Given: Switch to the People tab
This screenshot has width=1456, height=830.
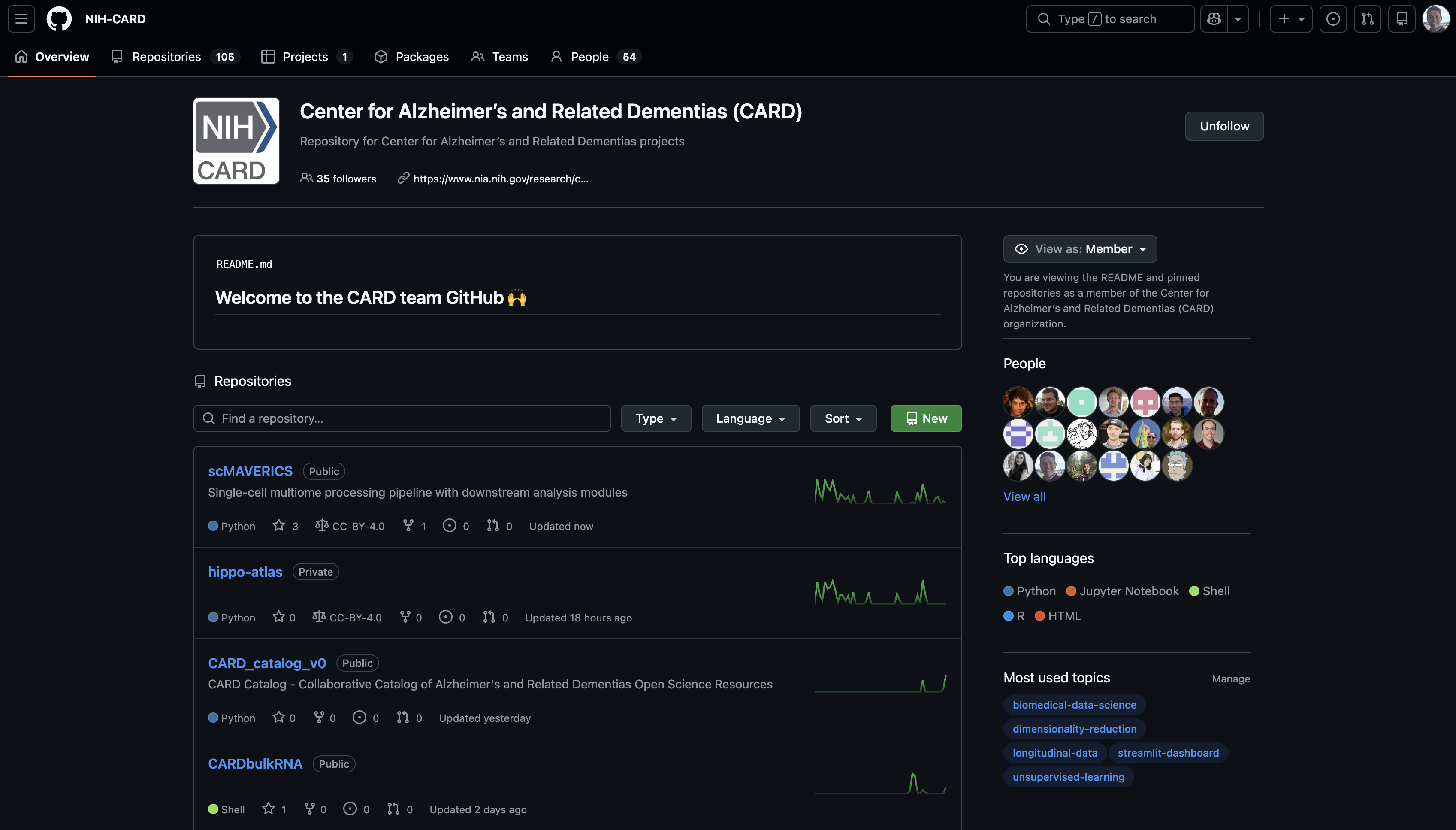Looking at the screenshot, I should pyautogui.click(x=596, y=57).
